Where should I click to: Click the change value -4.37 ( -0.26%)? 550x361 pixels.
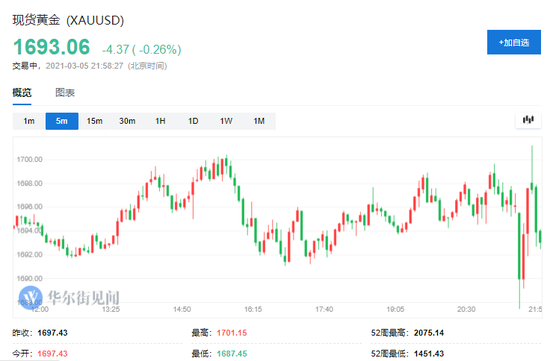[x=142, y=49]
